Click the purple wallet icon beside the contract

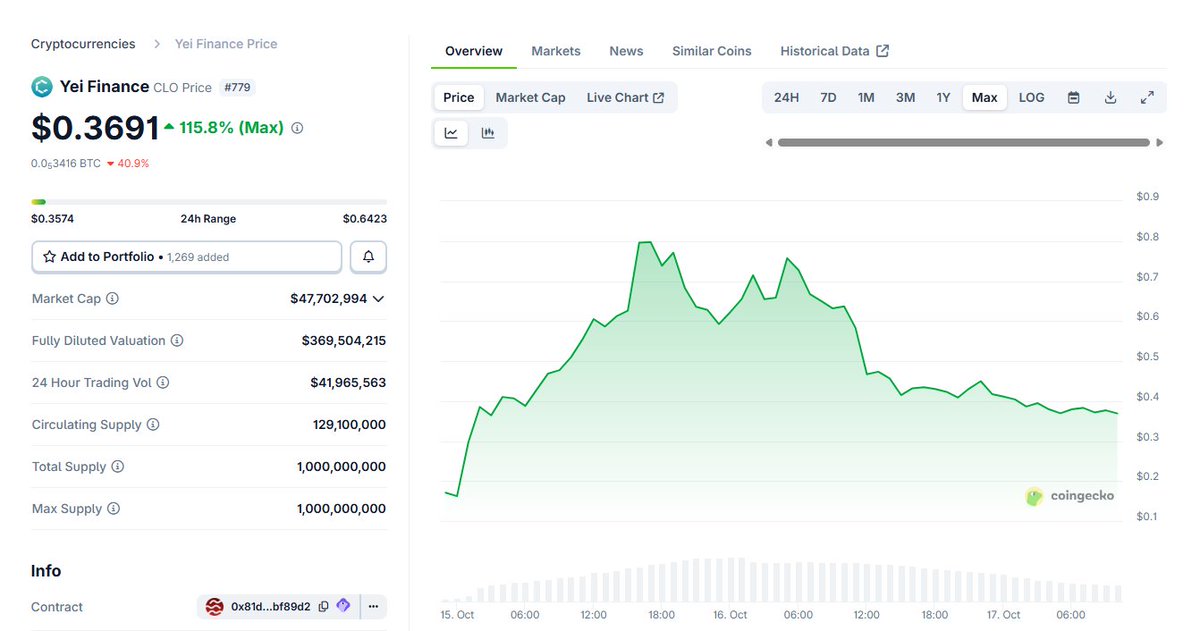pos(343,606)
